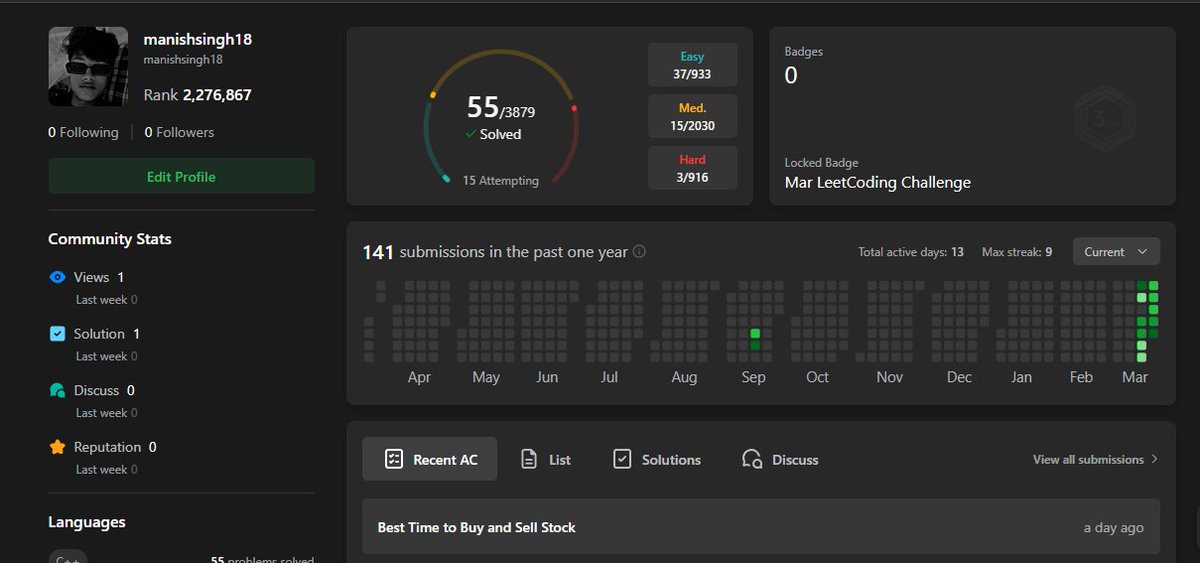Click the 15 Attempting label
1200x563 pixels.
pyautogui.click(x=500, y=181)
